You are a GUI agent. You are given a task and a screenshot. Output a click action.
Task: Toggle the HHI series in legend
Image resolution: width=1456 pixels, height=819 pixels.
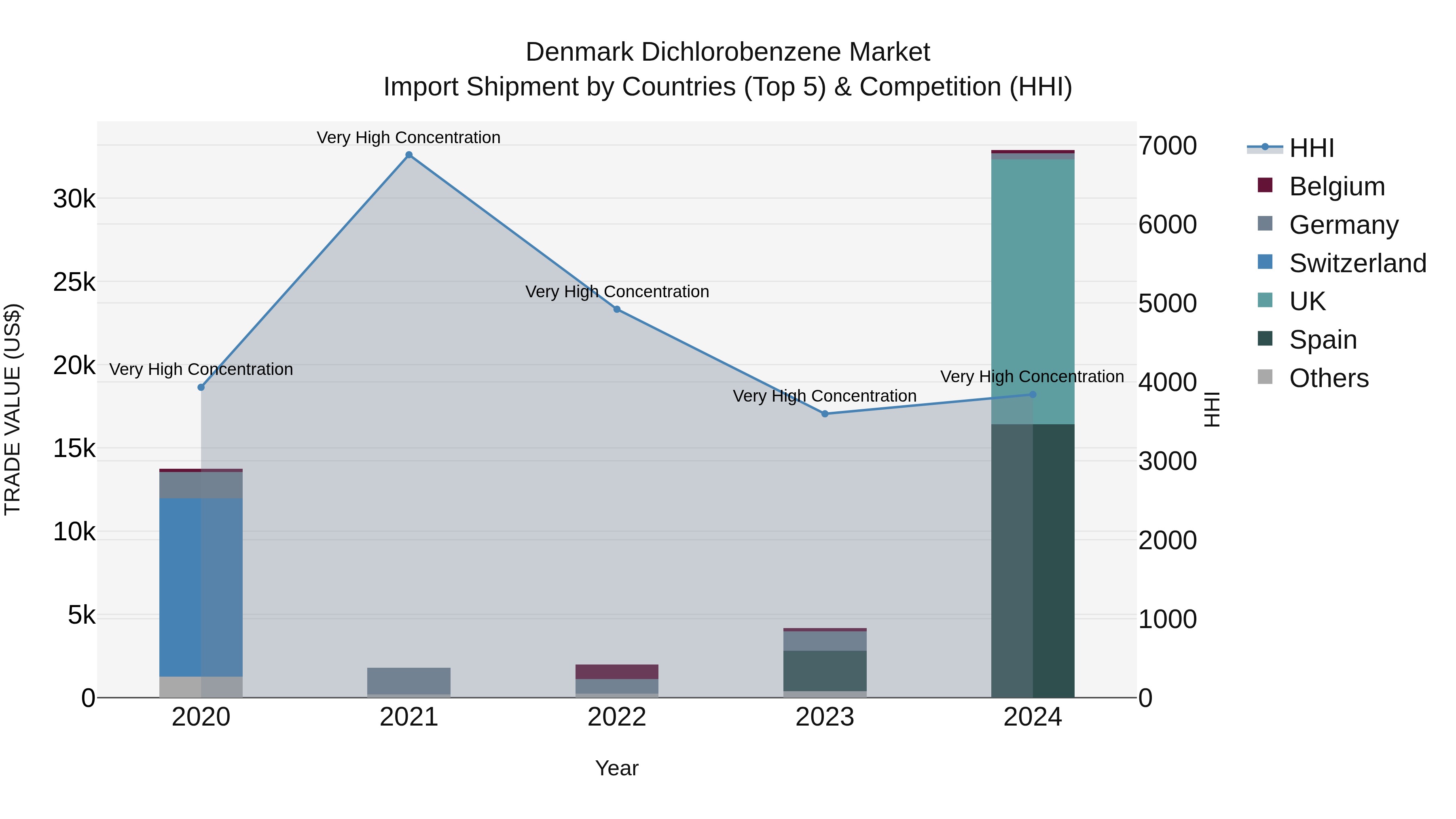tap(1291, 148)
